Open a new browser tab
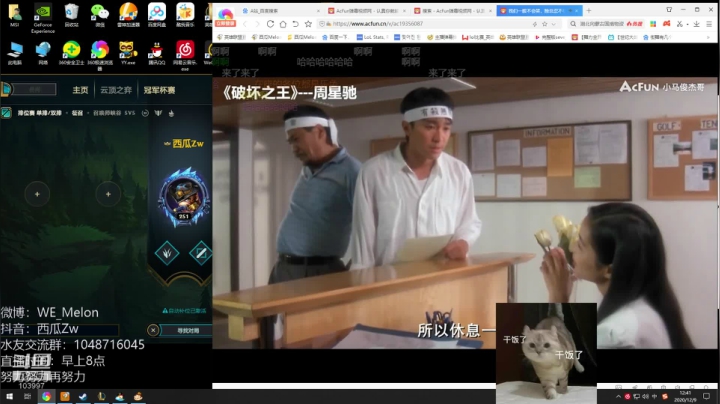 [589, 10]
